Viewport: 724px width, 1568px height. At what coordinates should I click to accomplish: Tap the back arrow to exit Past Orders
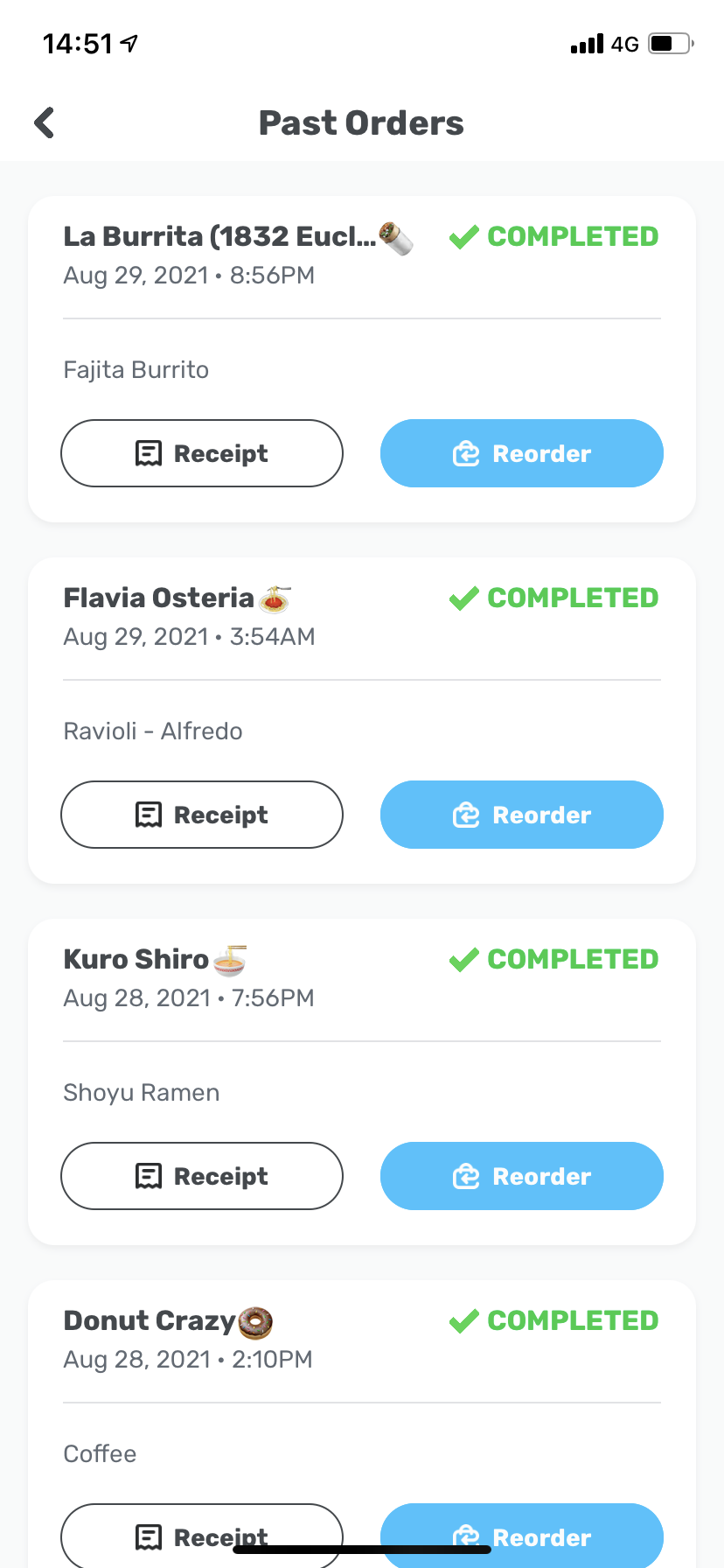(x=43, y=122)
